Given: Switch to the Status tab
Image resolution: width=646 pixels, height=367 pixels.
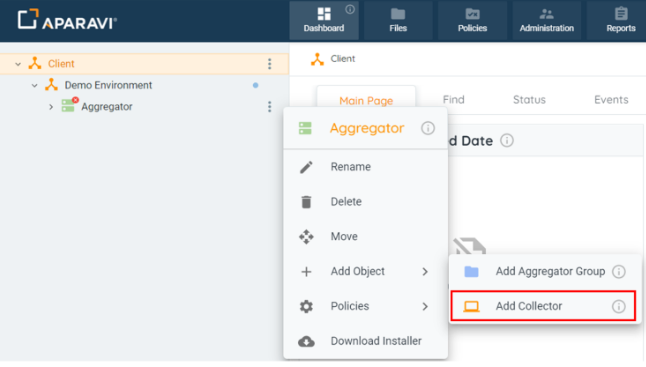Looking at the screenshot, I should [529, 100].
